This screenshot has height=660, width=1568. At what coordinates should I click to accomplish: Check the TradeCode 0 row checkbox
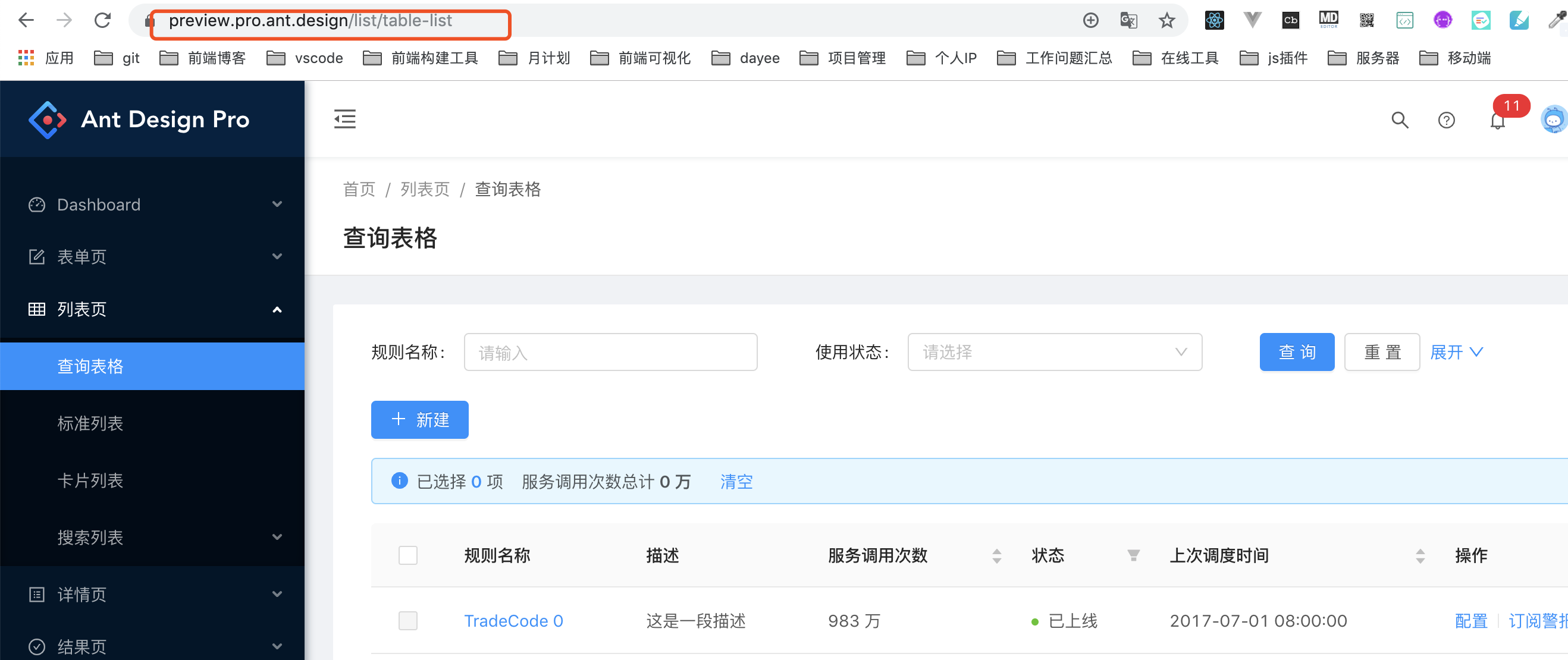[408, 621]
